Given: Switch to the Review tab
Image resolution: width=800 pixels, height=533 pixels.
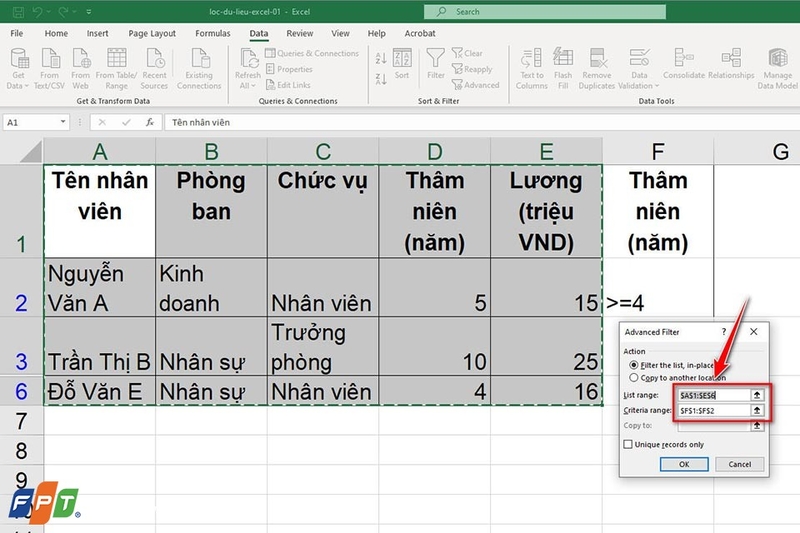Looking at the screenshot, I should 299,33.
